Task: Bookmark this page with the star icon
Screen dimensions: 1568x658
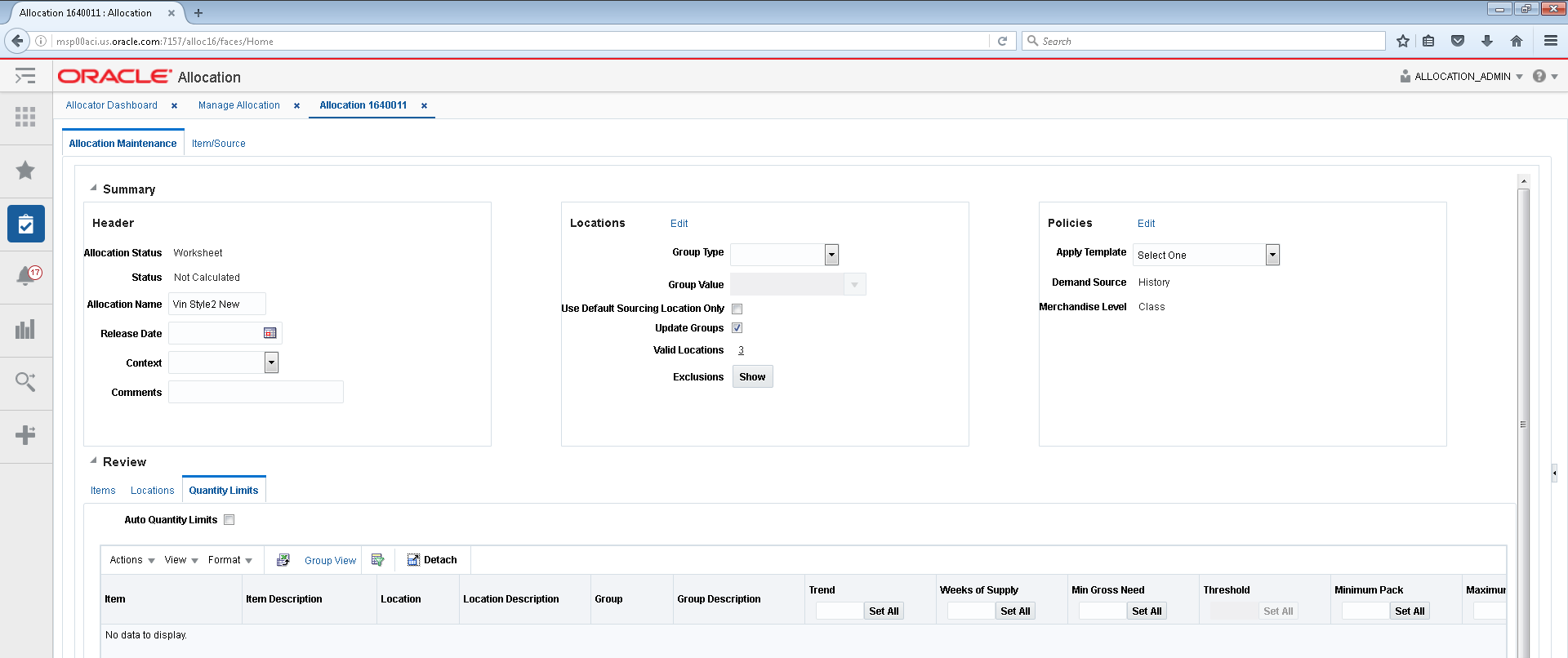Action: coord(1403,41)
